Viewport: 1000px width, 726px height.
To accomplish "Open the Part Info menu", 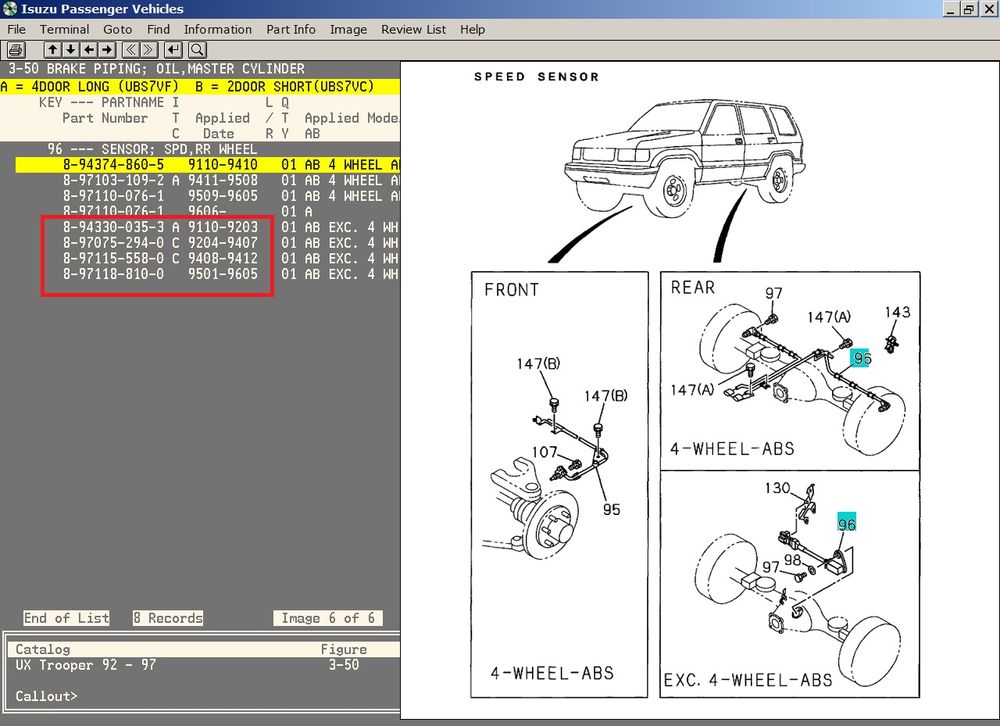I will coord(291,29).
